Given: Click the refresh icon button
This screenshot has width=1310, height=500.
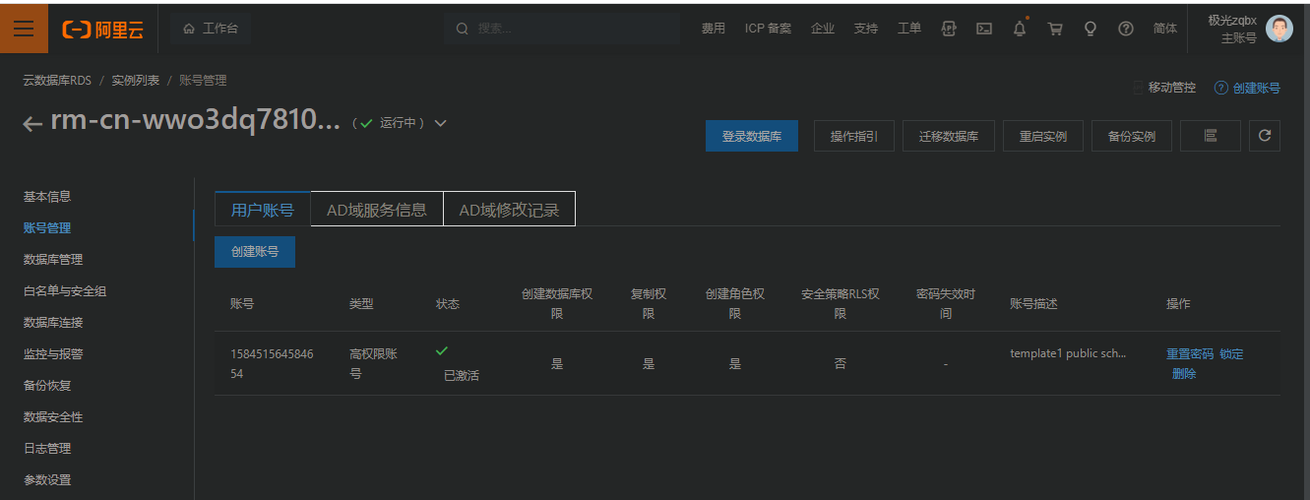Looking at the screenshot, I should pyautogui.click(x=1264, y=135).
